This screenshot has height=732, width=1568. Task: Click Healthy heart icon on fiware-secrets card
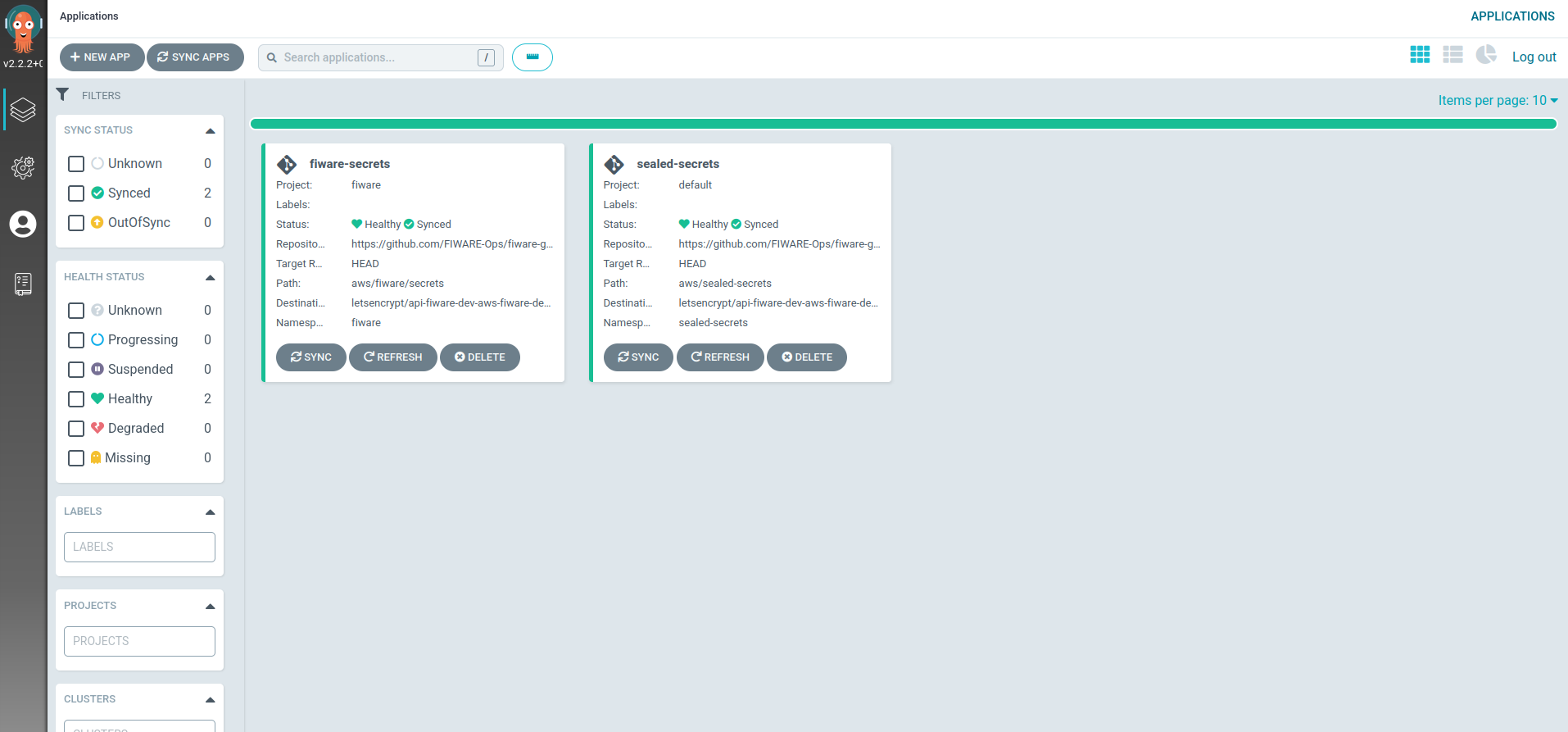357,224
